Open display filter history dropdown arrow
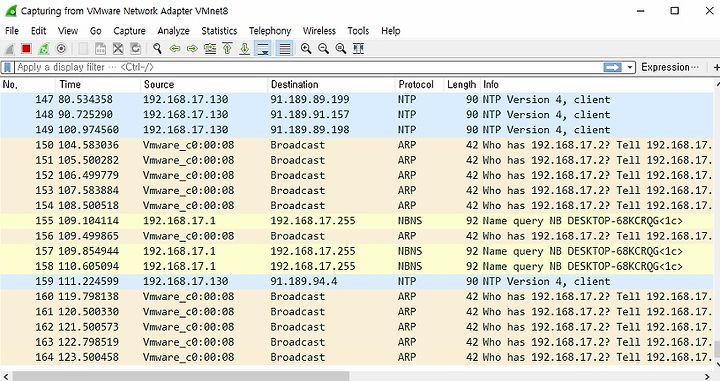The height and width of the screenshot is (381, 720). coord(630,67)
